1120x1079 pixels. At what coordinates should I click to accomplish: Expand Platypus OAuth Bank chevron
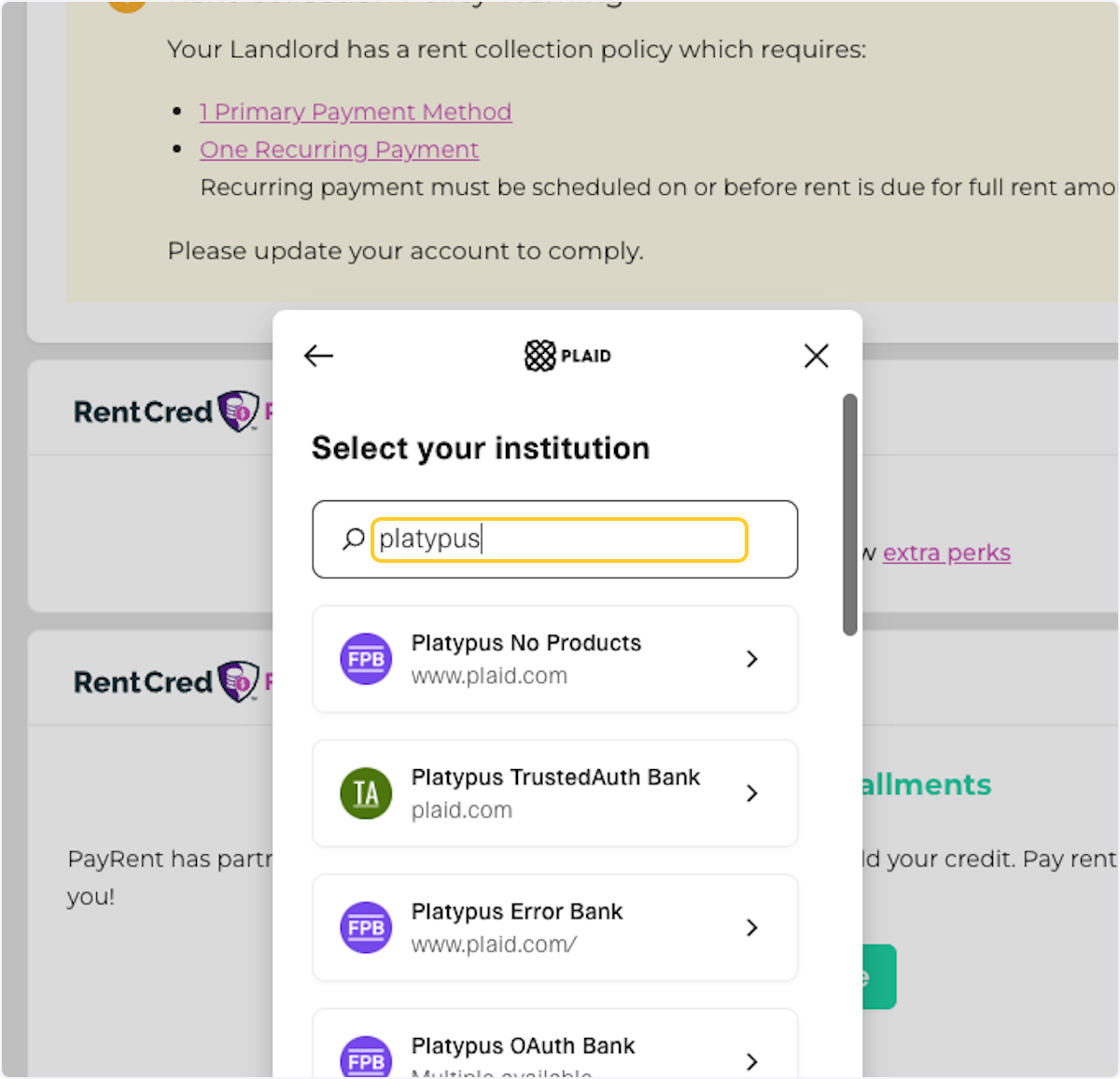tap(752, 1061)
